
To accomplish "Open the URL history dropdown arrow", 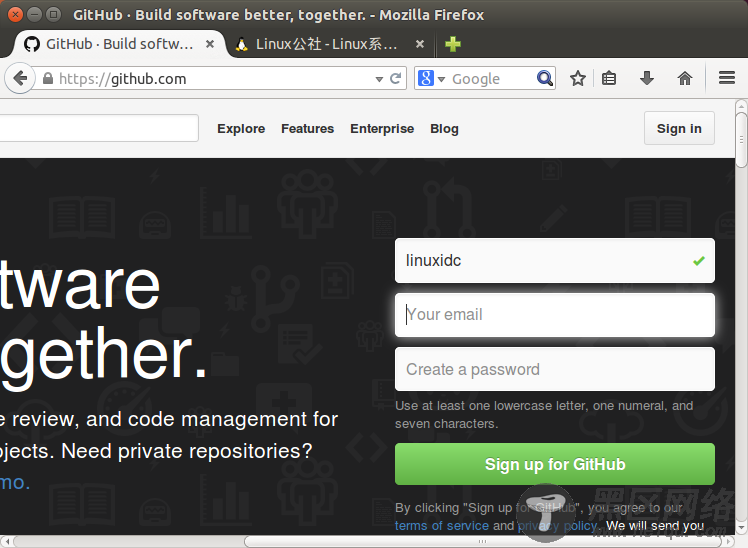I will (x=379, y=79).
